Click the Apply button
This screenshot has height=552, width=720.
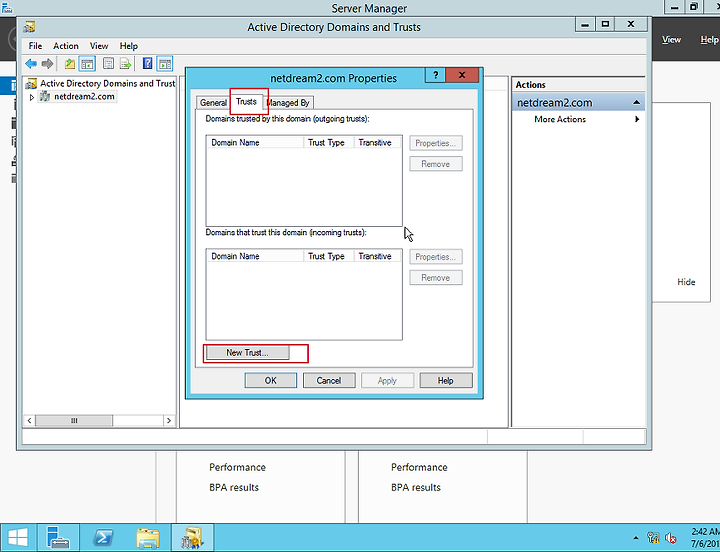pyautogui.click(x=387, y=380)
